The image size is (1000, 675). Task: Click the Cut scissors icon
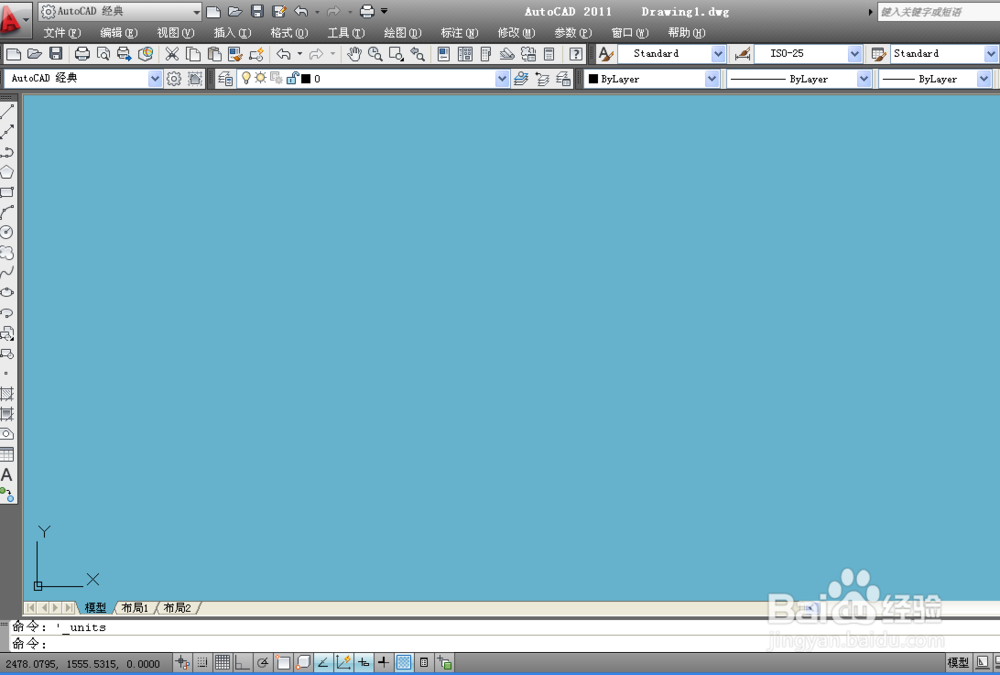[172, 54]
